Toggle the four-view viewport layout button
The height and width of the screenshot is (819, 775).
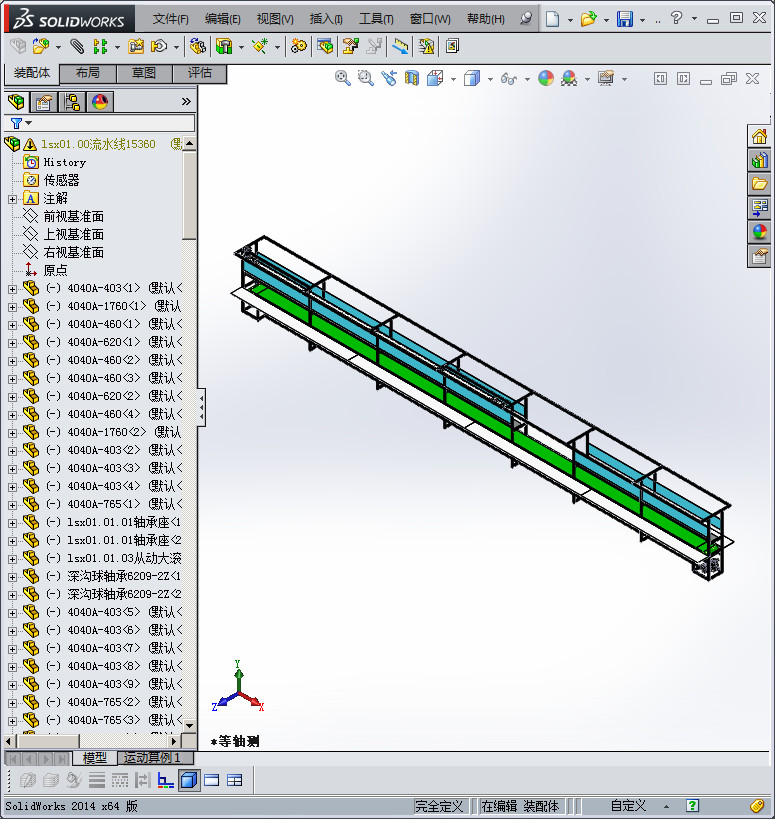point(235,780)
